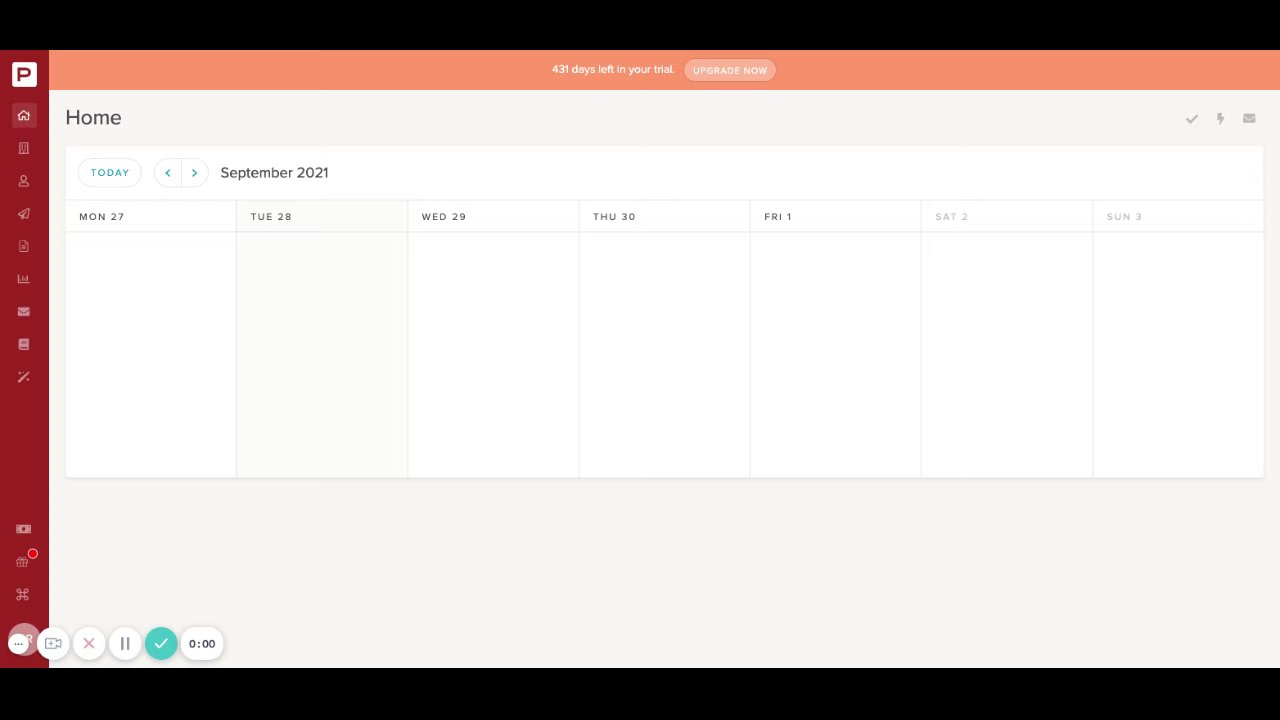This screenshot has height=720, width=1280.
Task: Select the WED 29 day header
Action: tap(493, 216)
